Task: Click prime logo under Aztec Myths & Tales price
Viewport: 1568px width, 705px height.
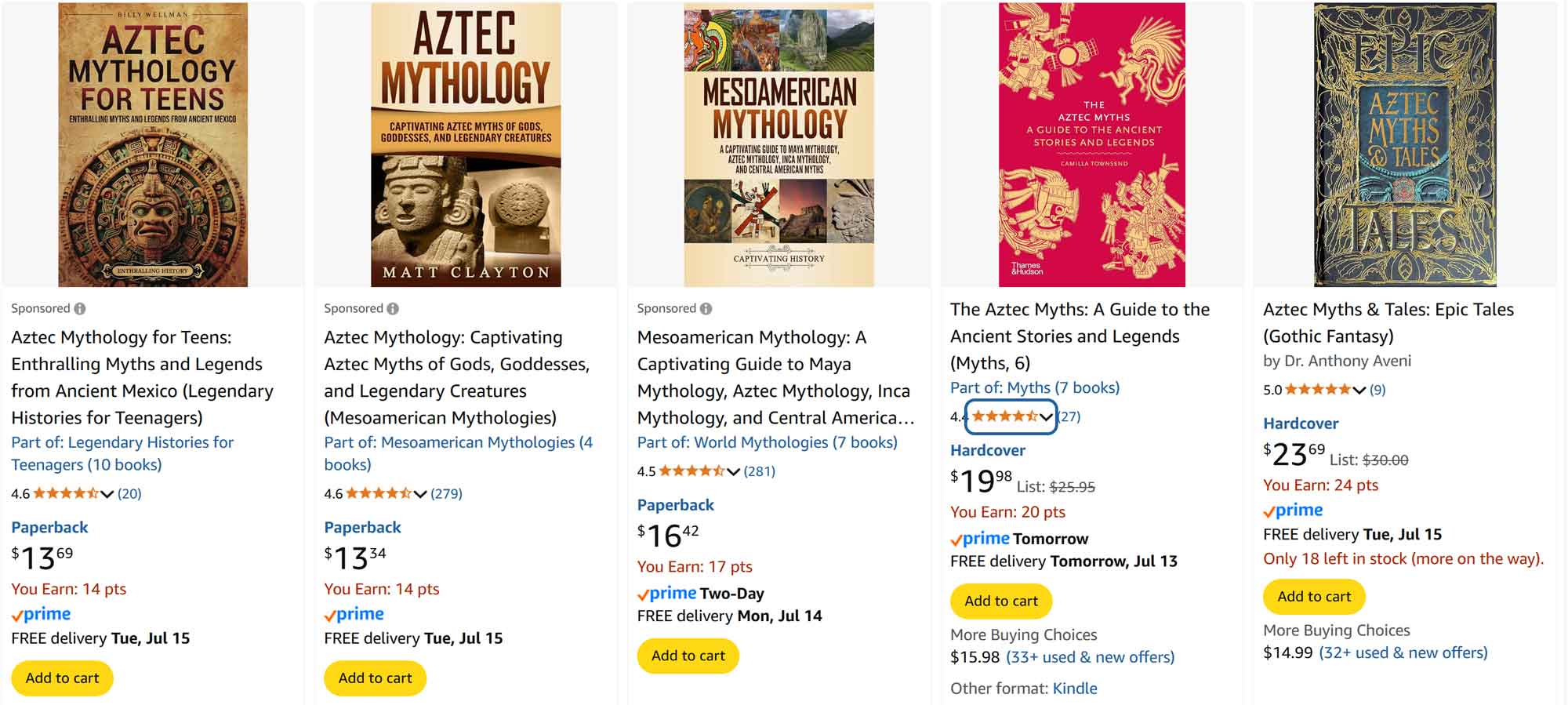Action: (x=1293, y=511)
